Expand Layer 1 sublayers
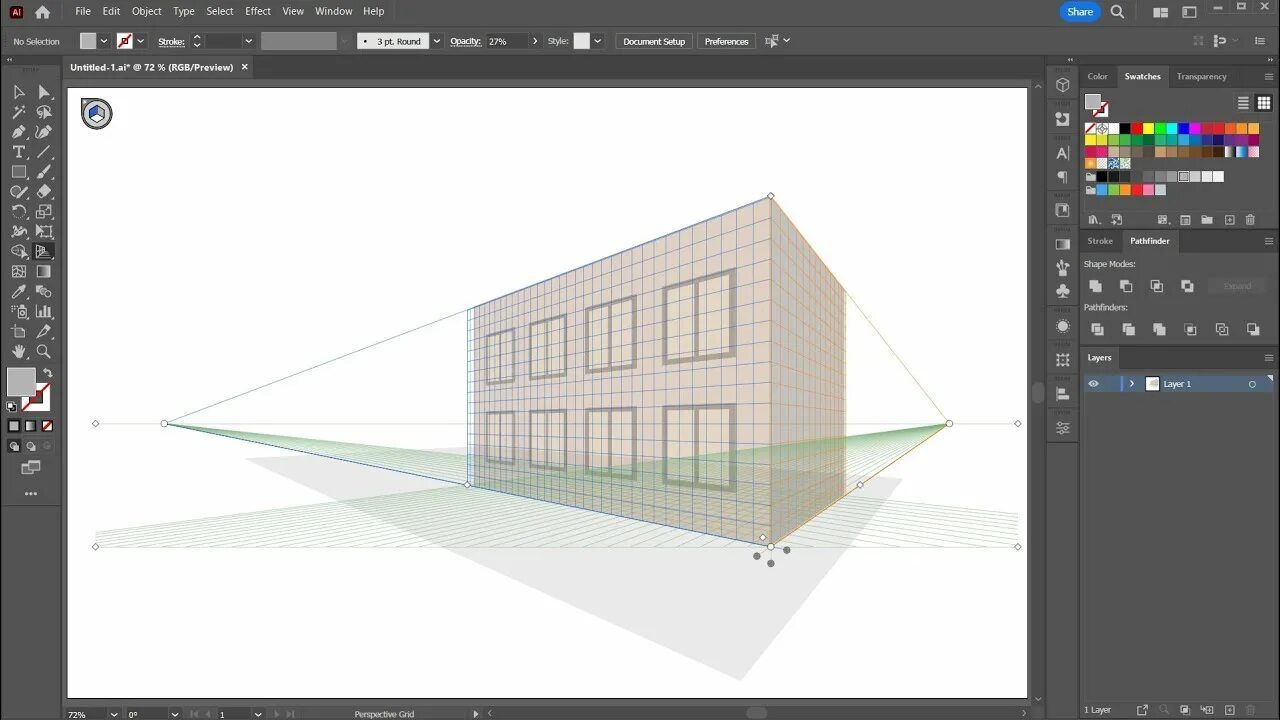The width and height of the screenshot is (1280, 720). [1131, 384]
